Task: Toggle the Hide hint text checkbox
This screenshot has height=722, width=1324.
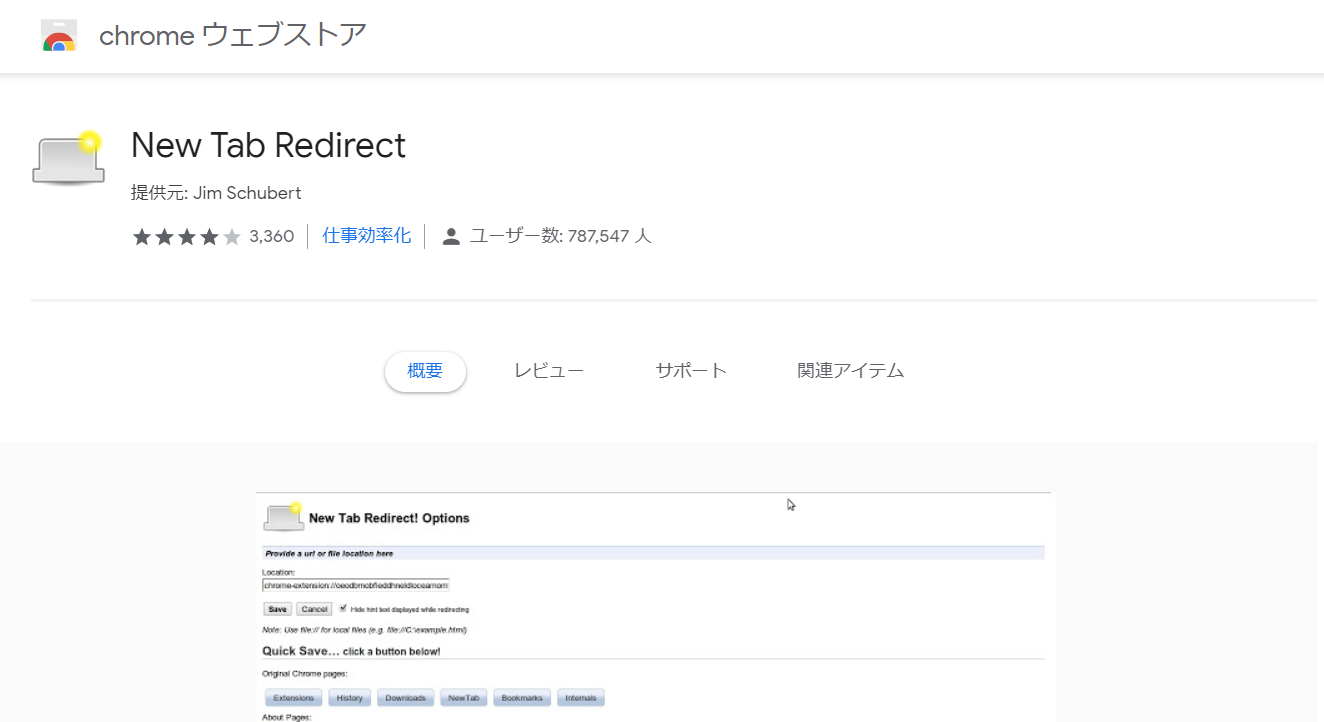Action: pos(343,608)
